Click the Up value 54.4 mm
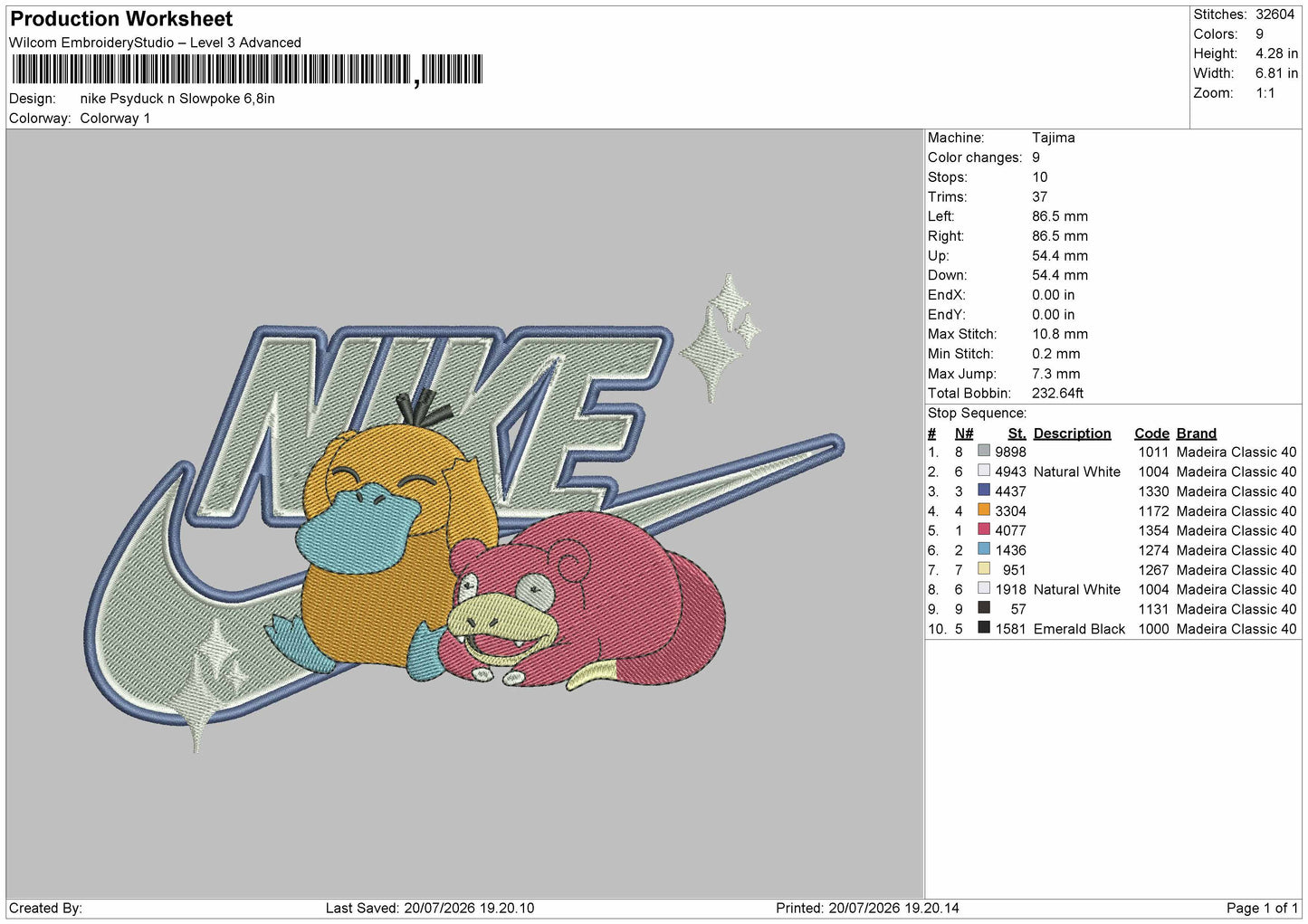The image size is (1308, 924). (1060, 256)
